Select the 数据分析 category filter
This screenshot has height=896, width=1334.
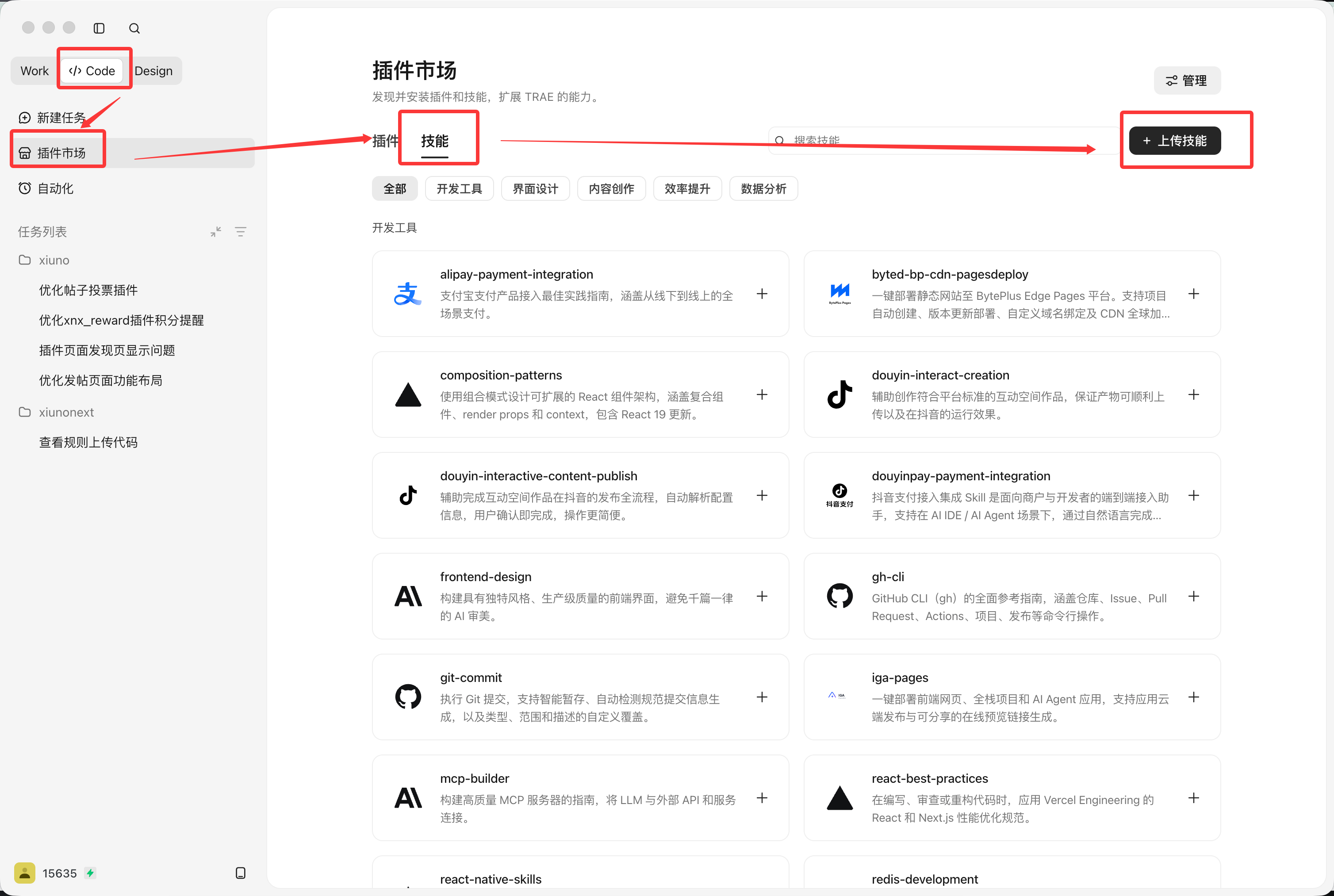coord(763,188)
